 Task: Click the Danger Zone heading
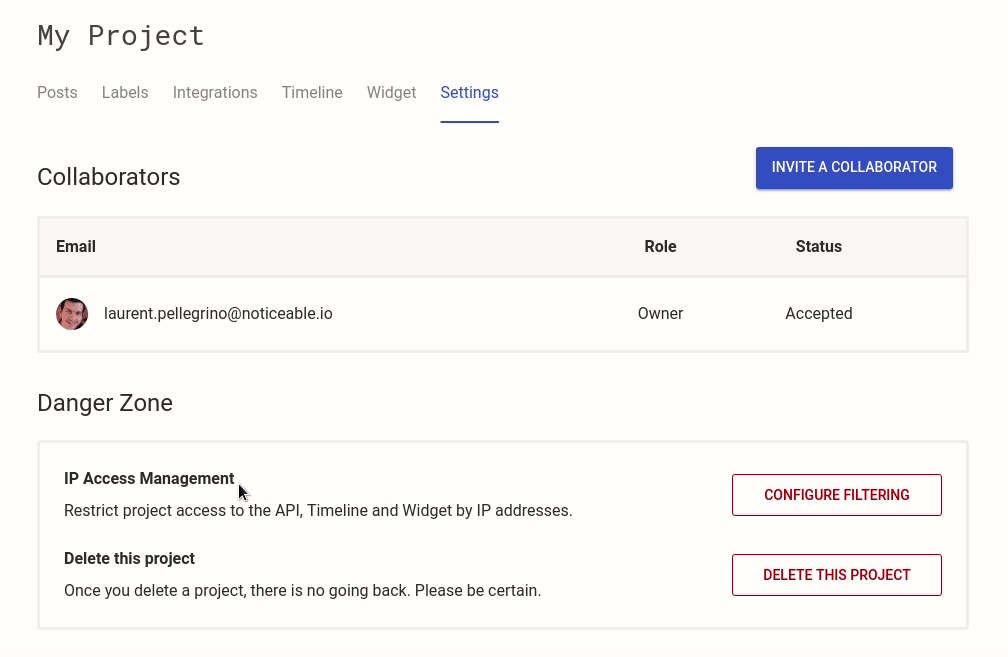tap(105, 403)
